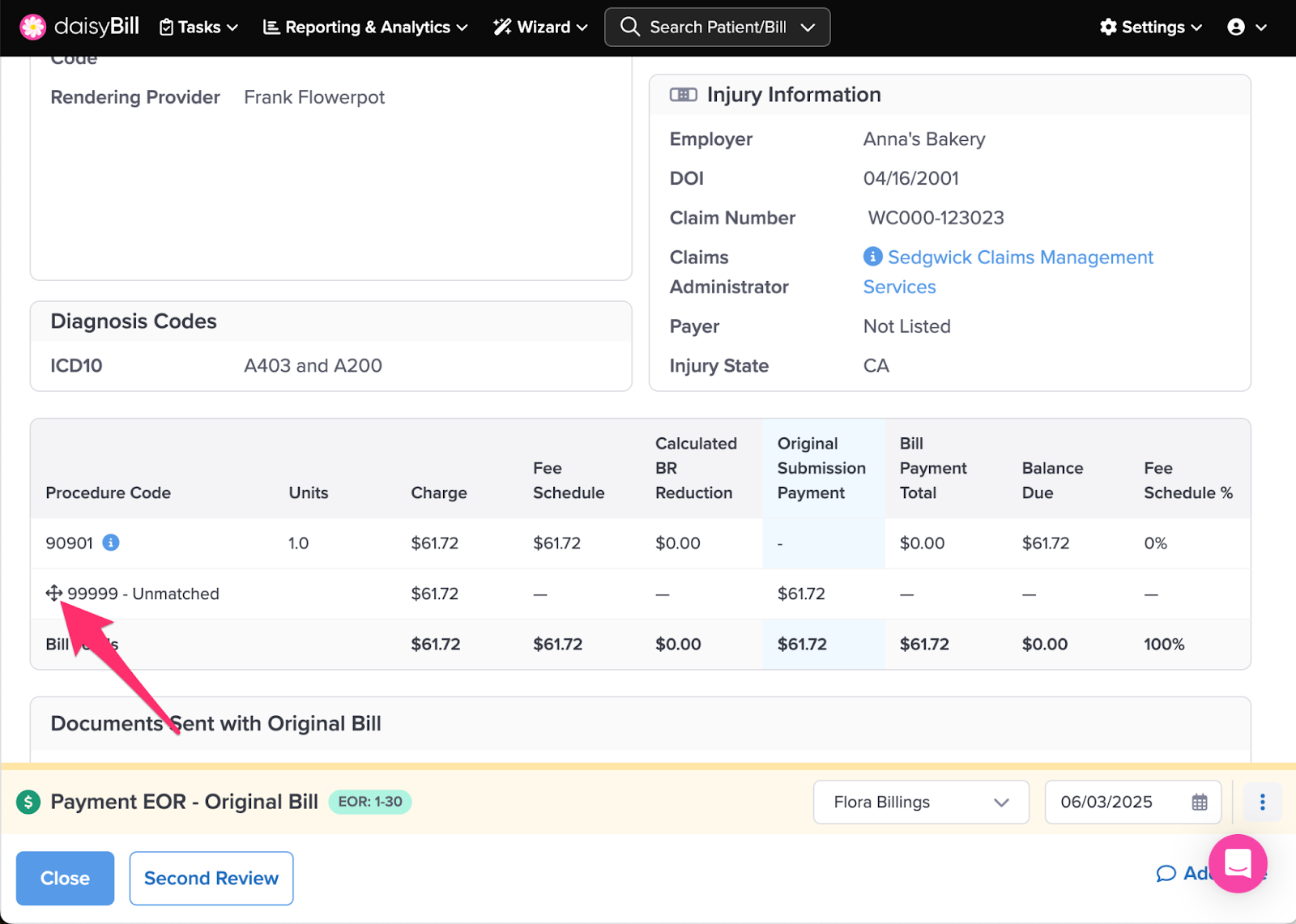Screen dimensions: 1296x924
Task: Click the Units value 1.0
Action: pyautogui.click(x=299, y=543)
